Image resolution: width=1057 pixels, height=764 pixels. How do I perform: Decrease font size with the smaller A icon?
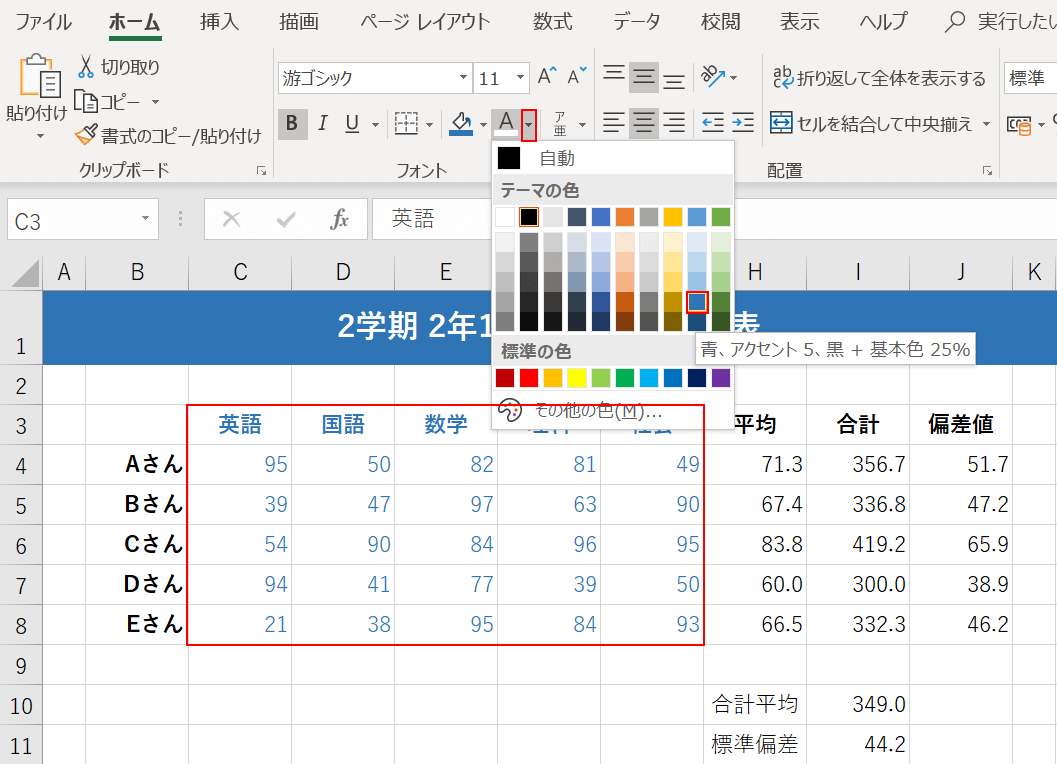(x=577, y=76)
